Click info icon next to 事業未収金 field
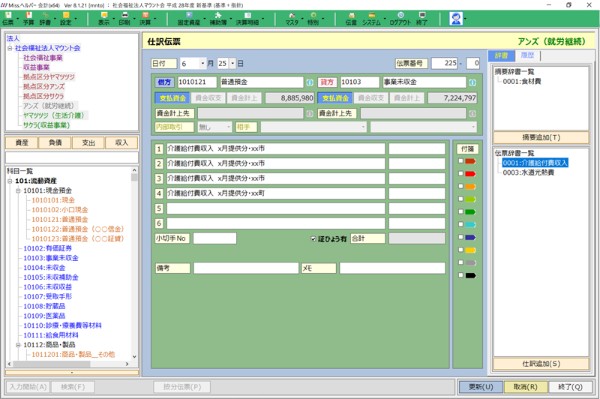The height and width of the screenshot is (399, 600). 473,82
